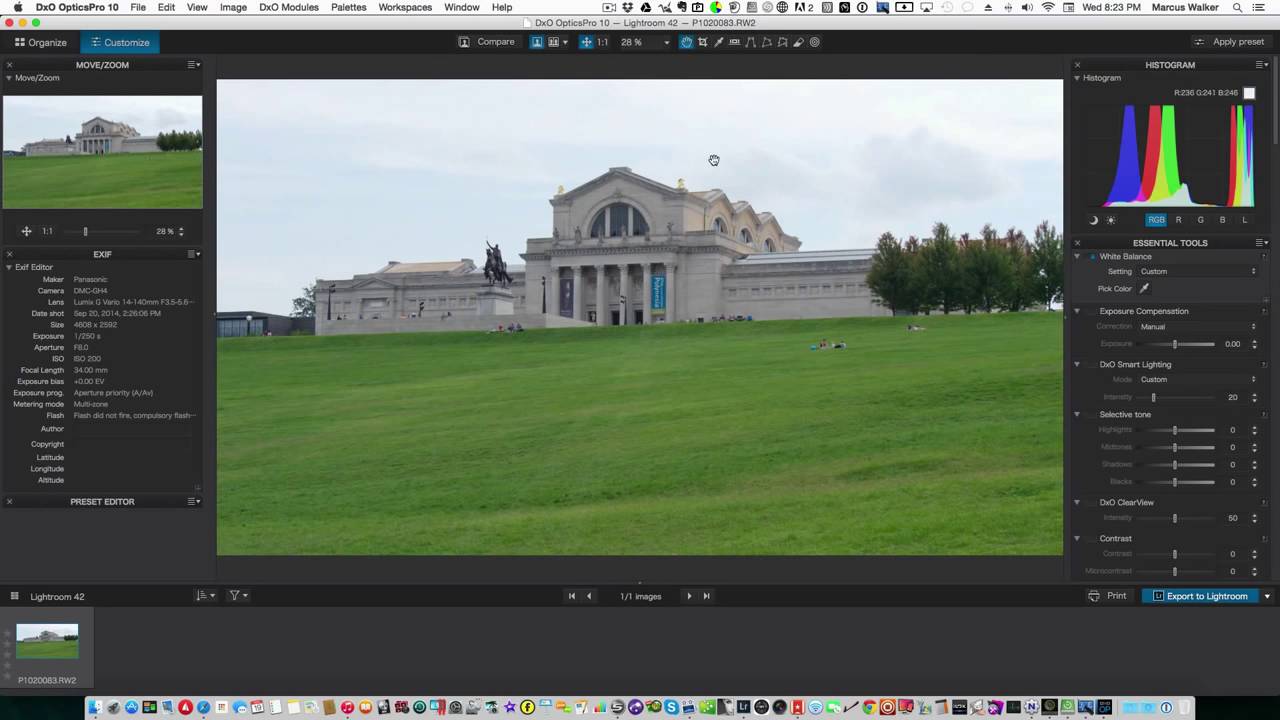Open the DxO Modules menu
The height and width of the screenshot is (720, 1280).
coord(289,7)
